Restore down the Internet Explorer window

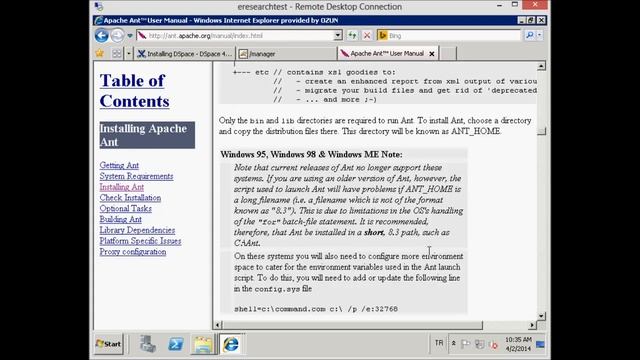[x=531, y=20]
